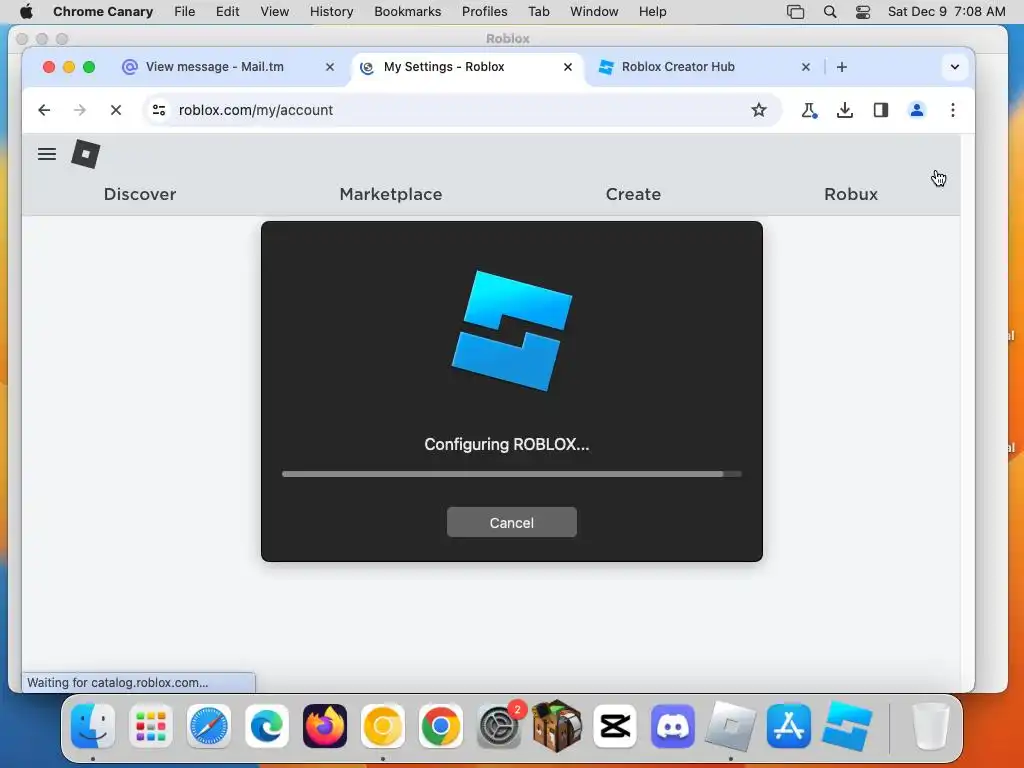Image resolution: width=1024 pixels, height=768 pixels.
Task: Stop loading the page
Action: (x=116, y=110)
